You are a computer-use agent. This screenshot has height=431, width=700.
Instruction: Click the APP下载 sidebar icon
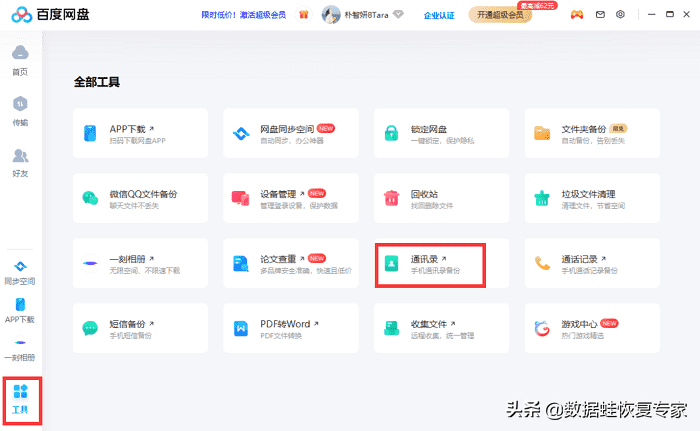pos(20,310)
